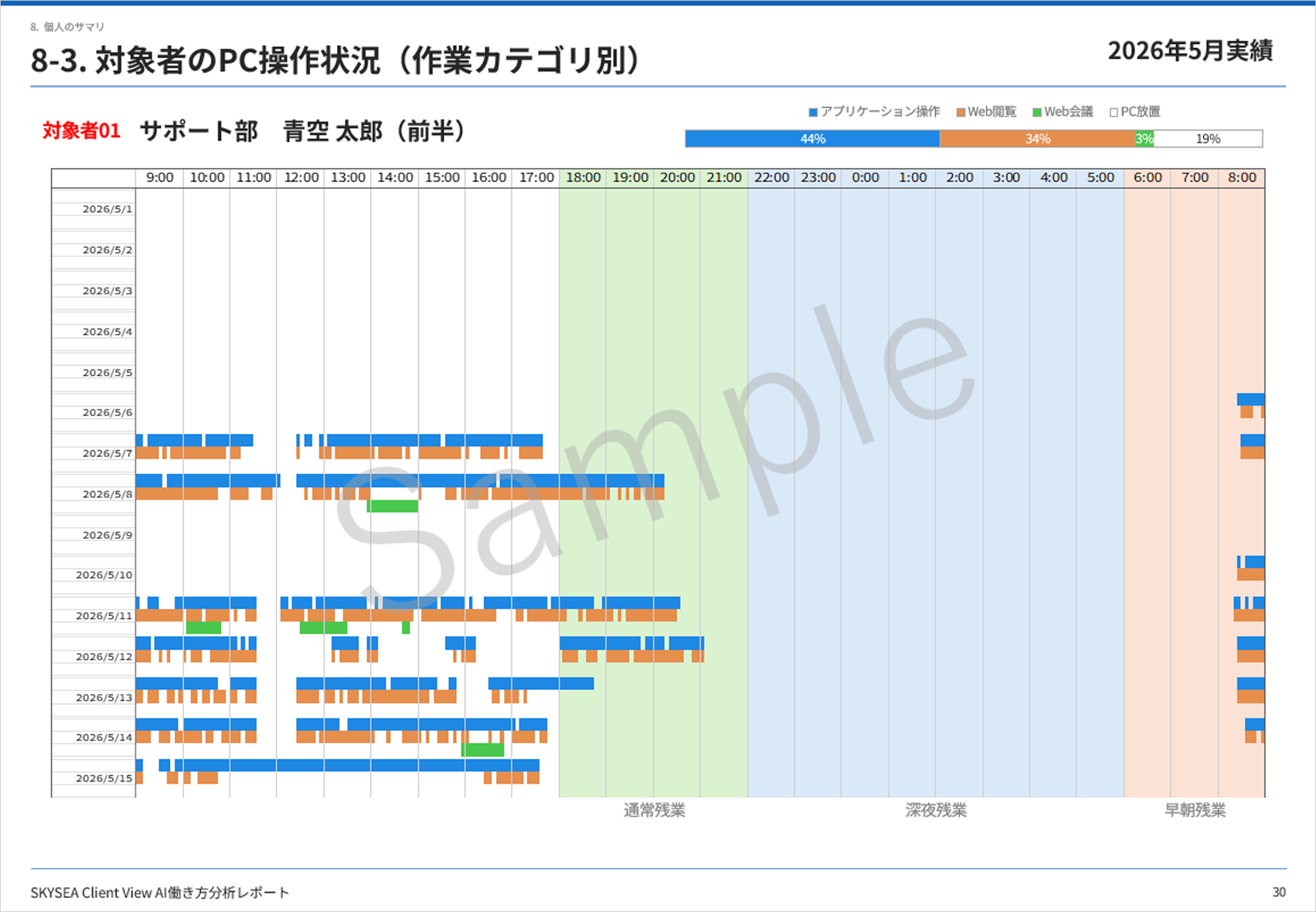Click the 21:00 time column header
The image size is (1316, 912).
725,178
